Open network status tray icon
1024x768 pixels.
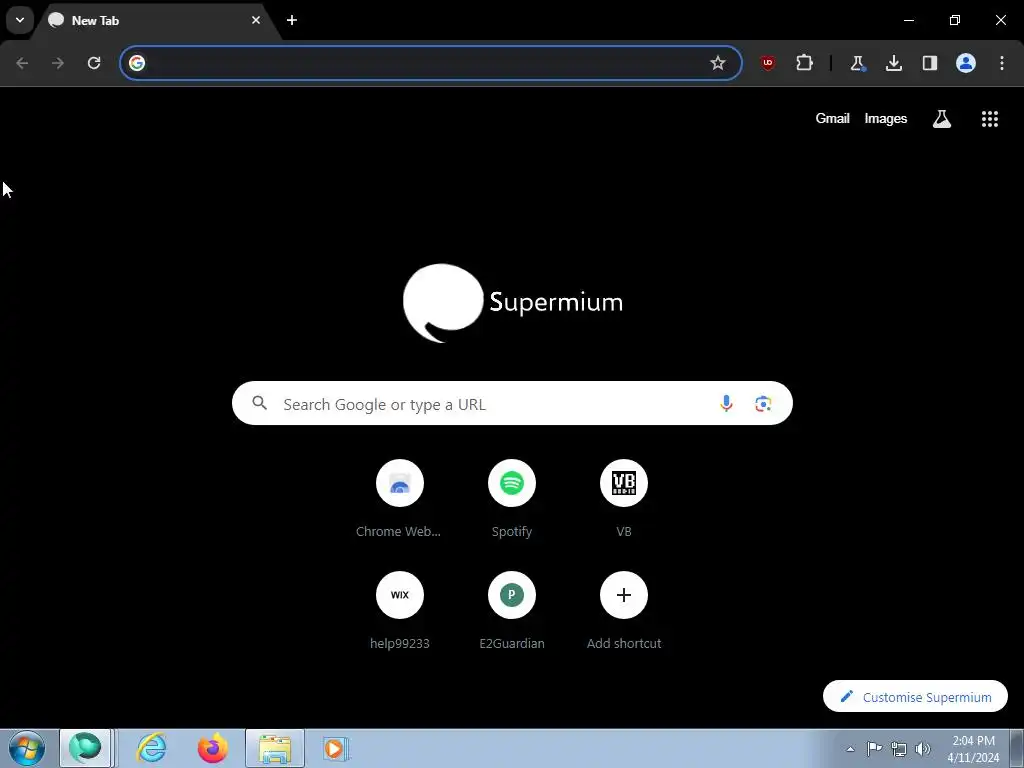(x=899, y=749)
